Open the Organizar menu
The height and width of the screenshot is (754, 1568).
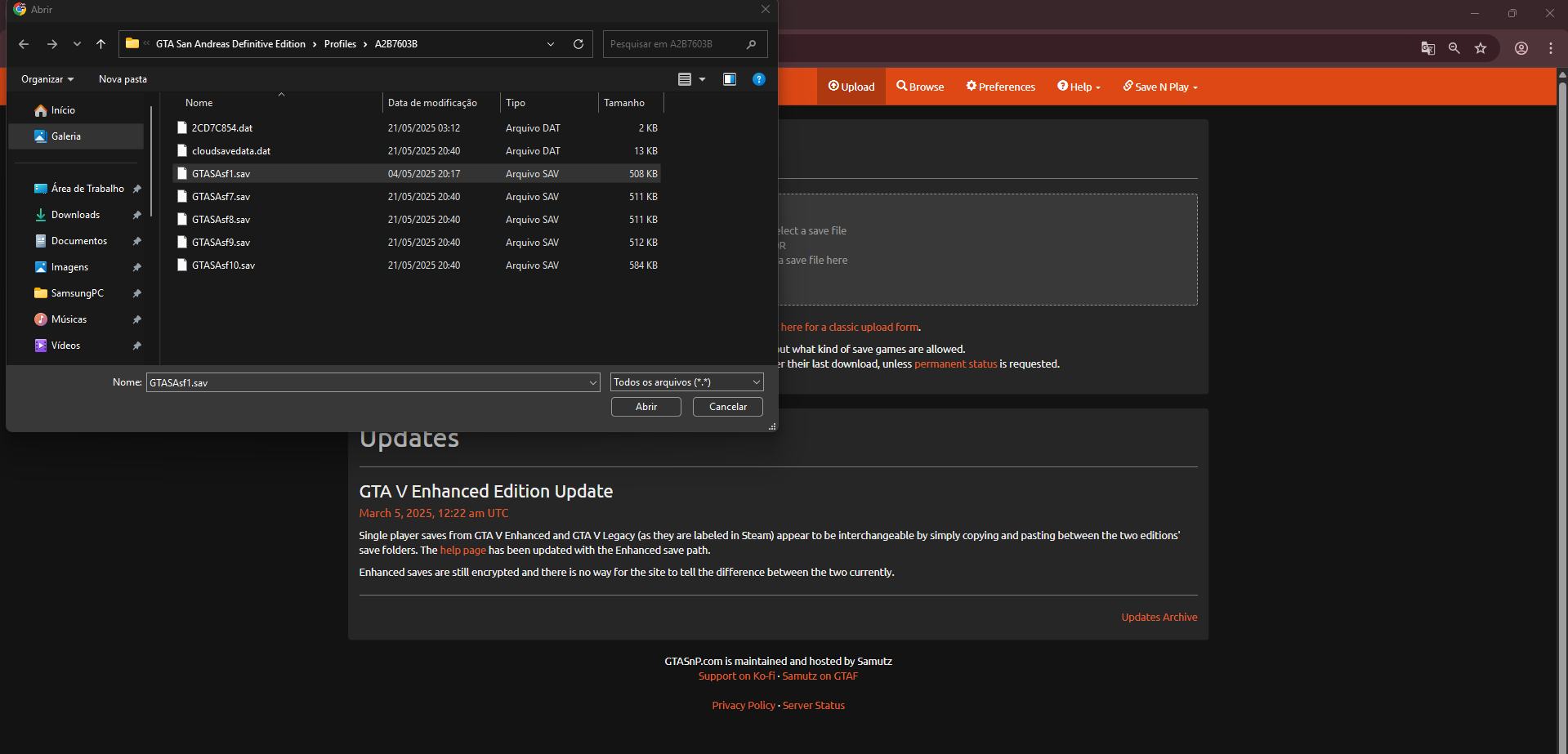[x=47, y=79]
